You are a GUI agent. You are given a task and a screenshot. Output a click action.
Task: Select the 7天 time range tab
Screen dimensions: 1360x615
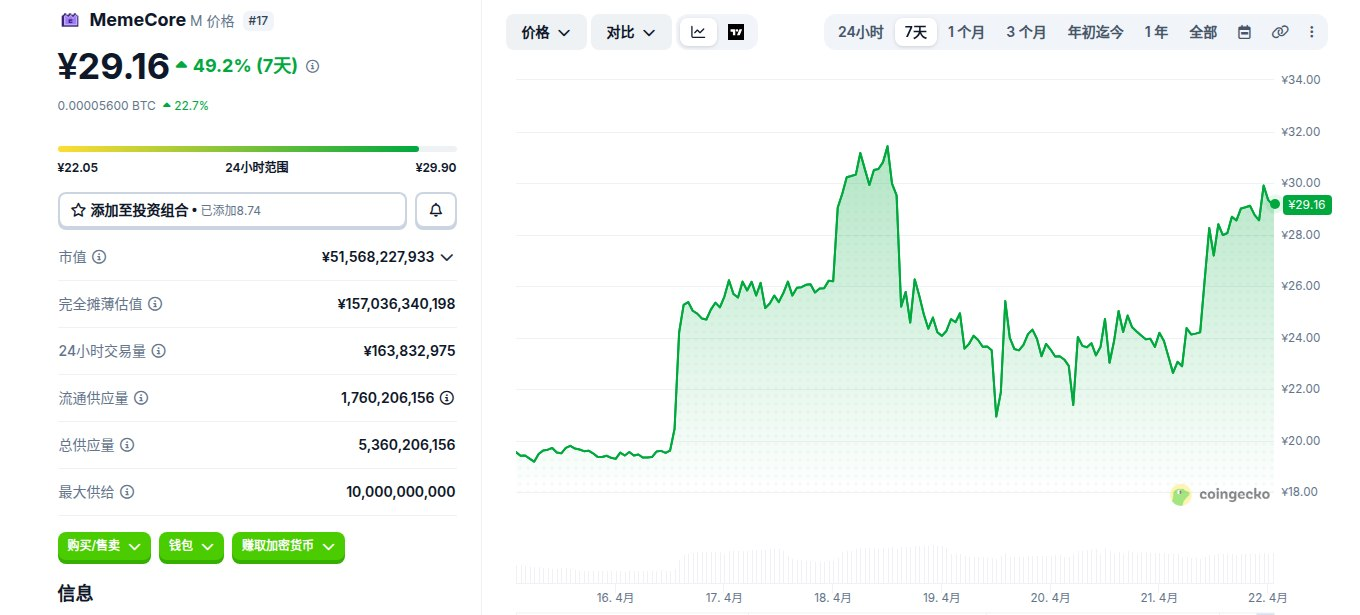tap(916, 32)
